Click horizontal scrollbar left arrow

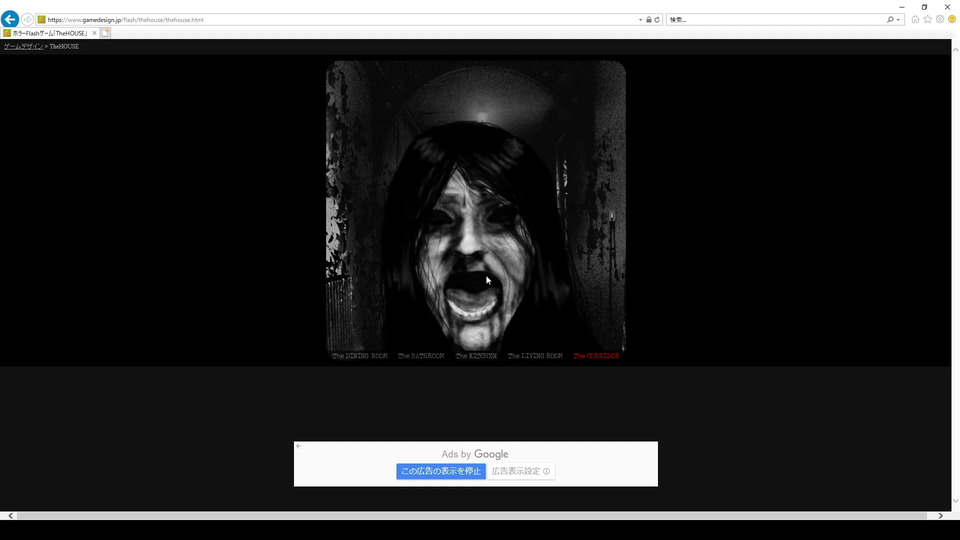[x=10, y=516]
